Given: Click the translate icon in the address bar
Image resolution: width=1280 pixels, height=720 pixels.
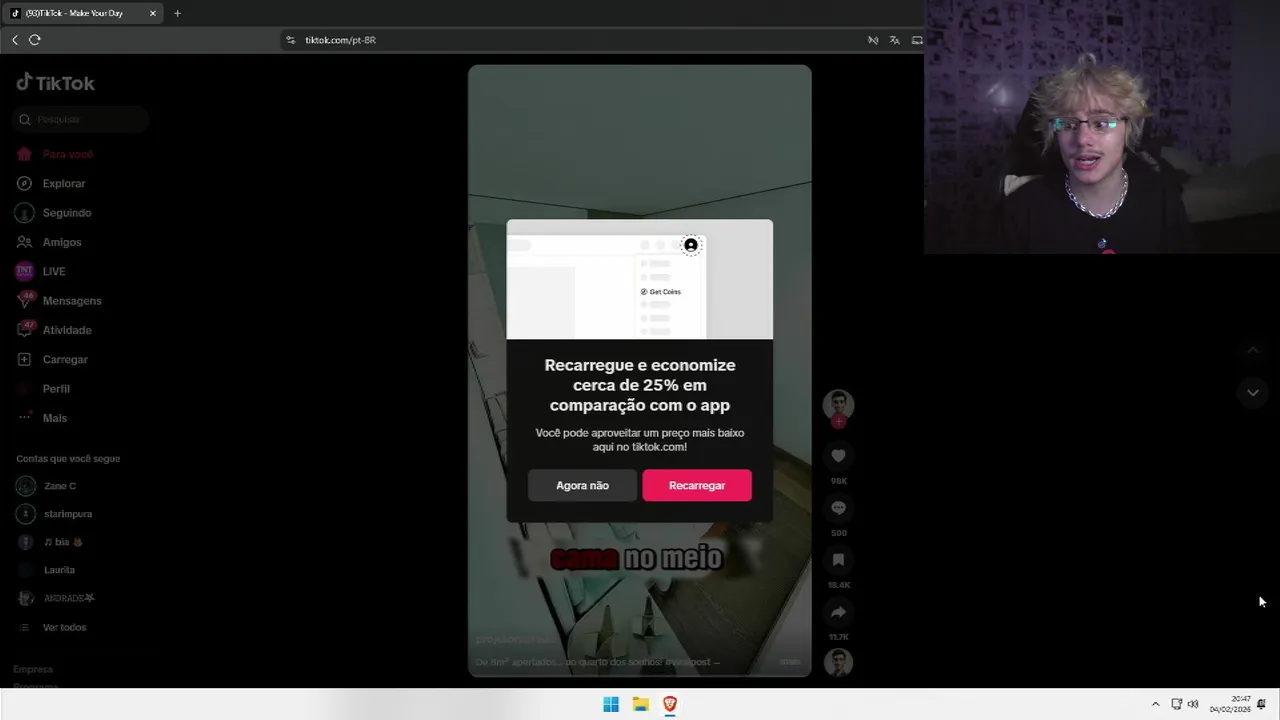Looking at the screenshot, I should pyautogui.click(x=895, y=40).
